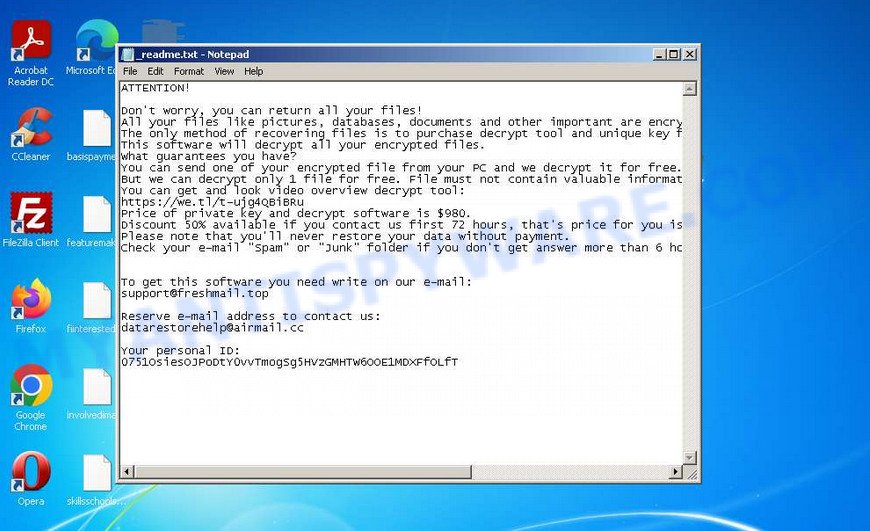
Task: Maximize the _readme.txt Notepad window
Action: tap(674, 54)
